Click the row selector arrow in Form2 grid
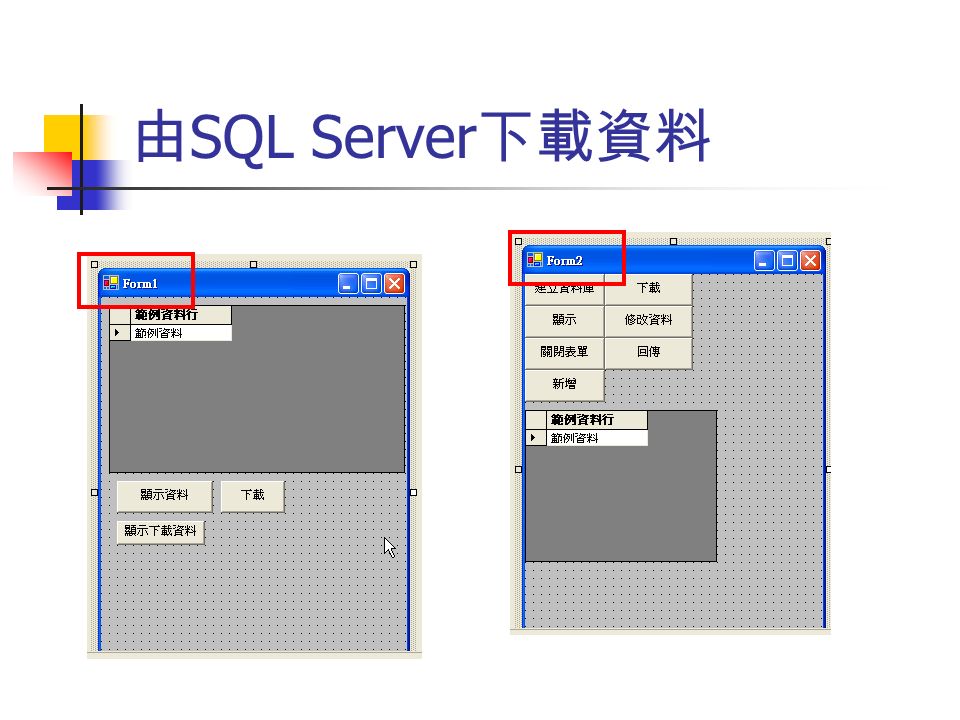This screenshot has height=720, width=960. tap(536, 438)
